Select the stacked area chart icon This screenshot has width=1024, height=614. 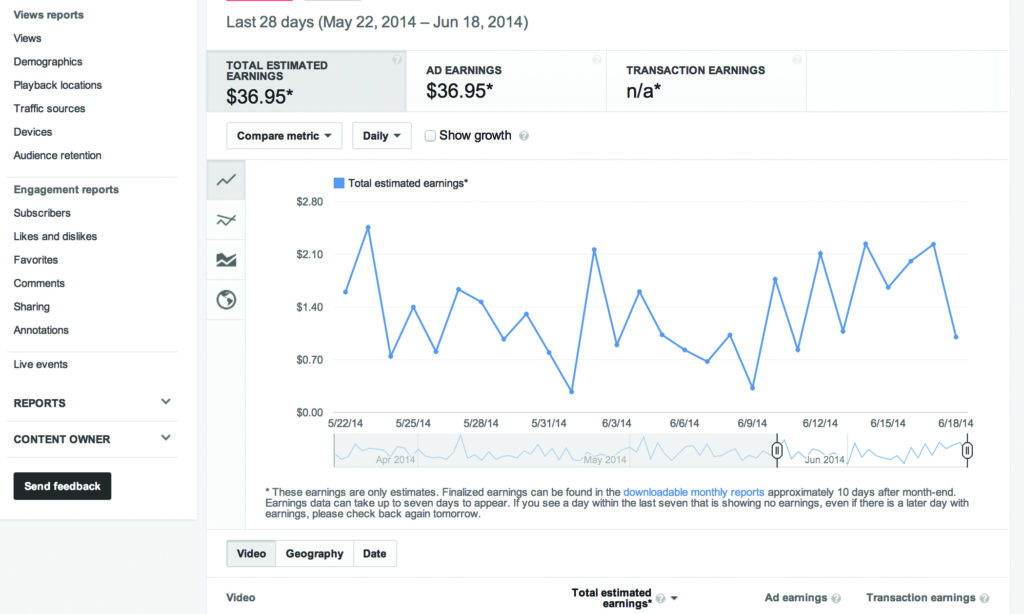226,258
